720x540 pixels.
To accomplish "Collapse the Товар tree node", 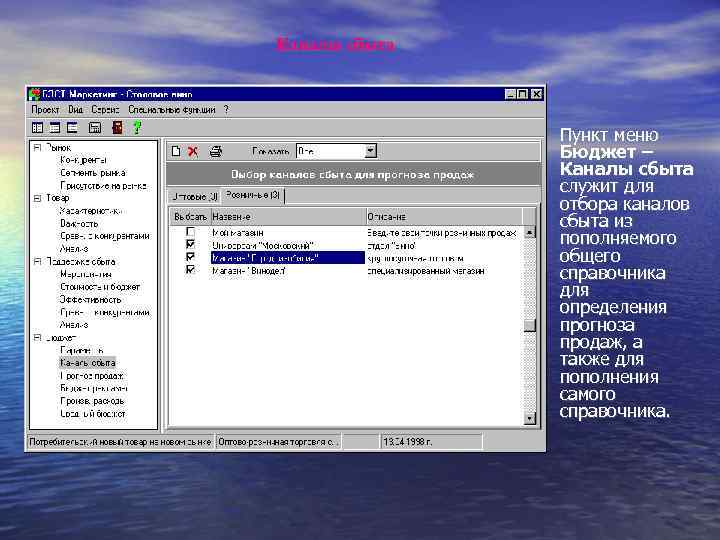I will [x=37, y=198].
